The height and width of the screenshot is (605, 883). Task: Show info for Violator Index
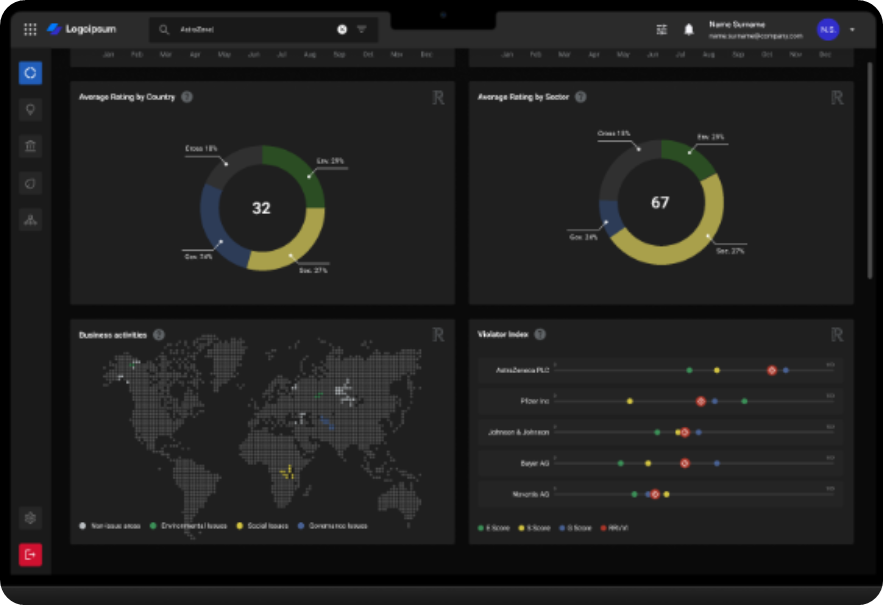(x=540, y=335)
